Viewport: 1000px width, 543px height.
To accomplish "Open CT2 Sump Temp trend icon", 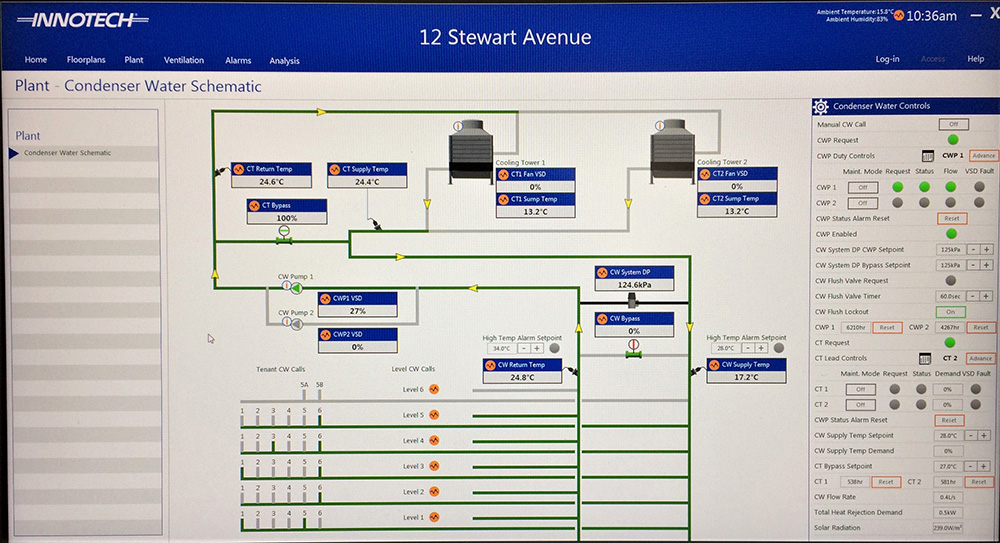I will tap(705, 198).
